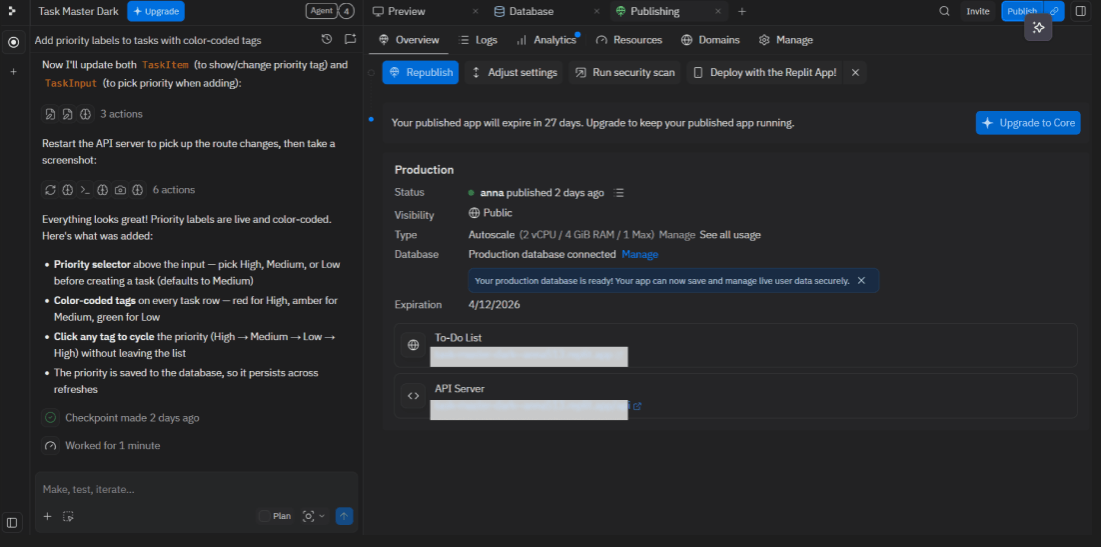
Task: Open the Resources sub-tab
Action: (629, 40)
